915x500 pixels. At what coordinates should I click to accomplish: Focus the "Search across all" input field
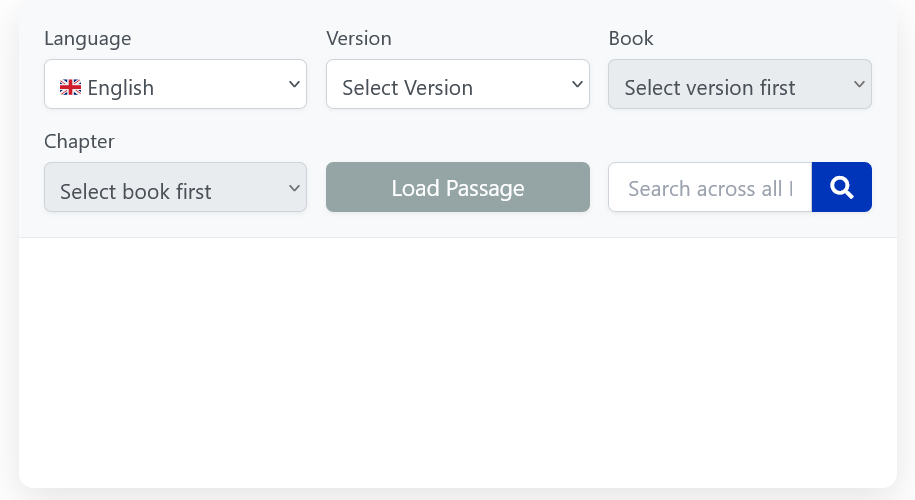[x=710, y=187]
